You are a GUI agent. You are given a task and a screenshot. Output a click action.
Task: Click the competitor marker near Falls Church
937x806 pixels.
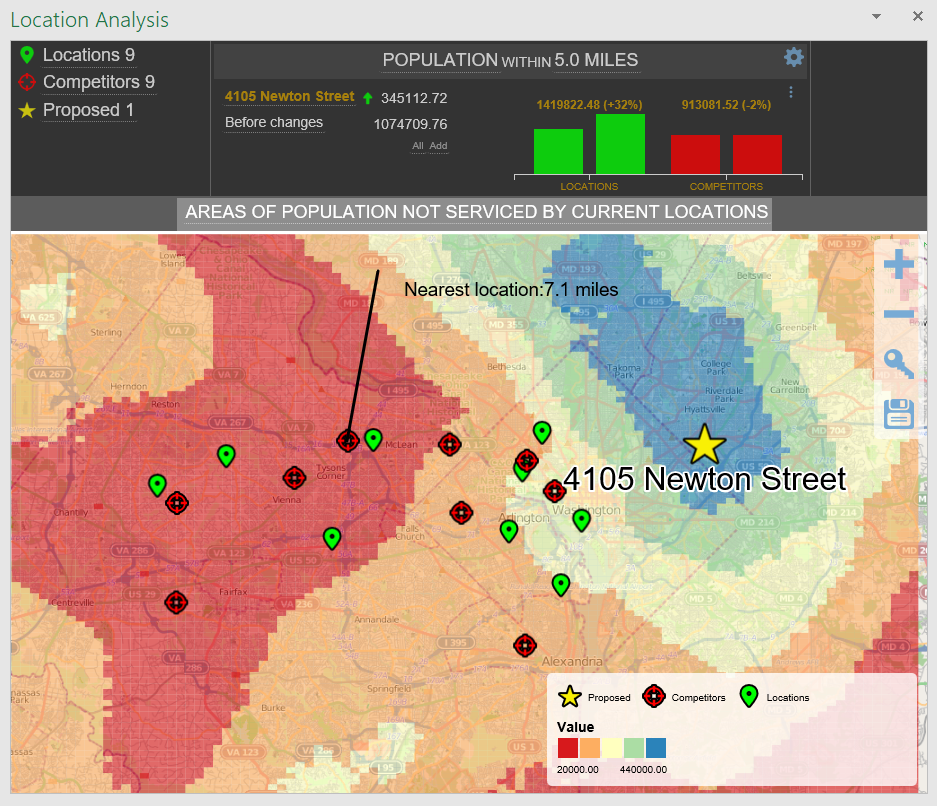coord(461,513)
